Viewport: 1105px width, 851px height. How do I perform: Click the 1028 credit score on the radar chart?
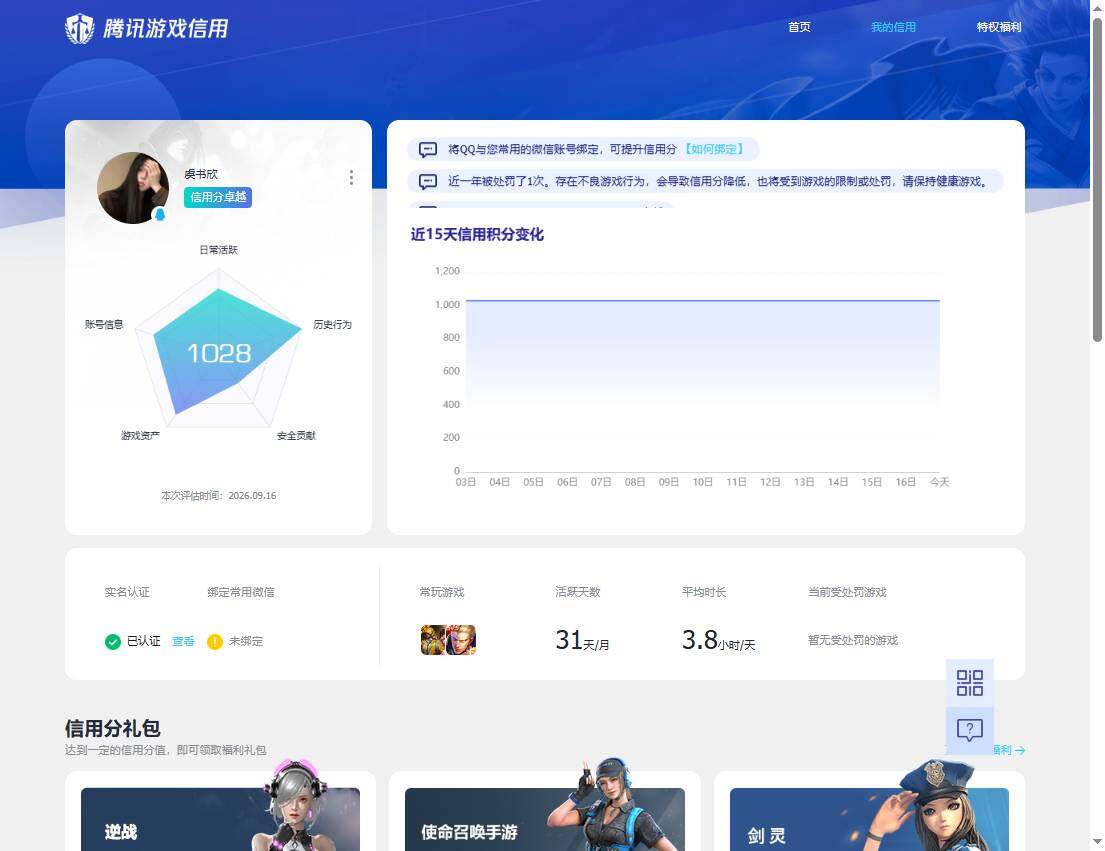click(x=219, y=353)
